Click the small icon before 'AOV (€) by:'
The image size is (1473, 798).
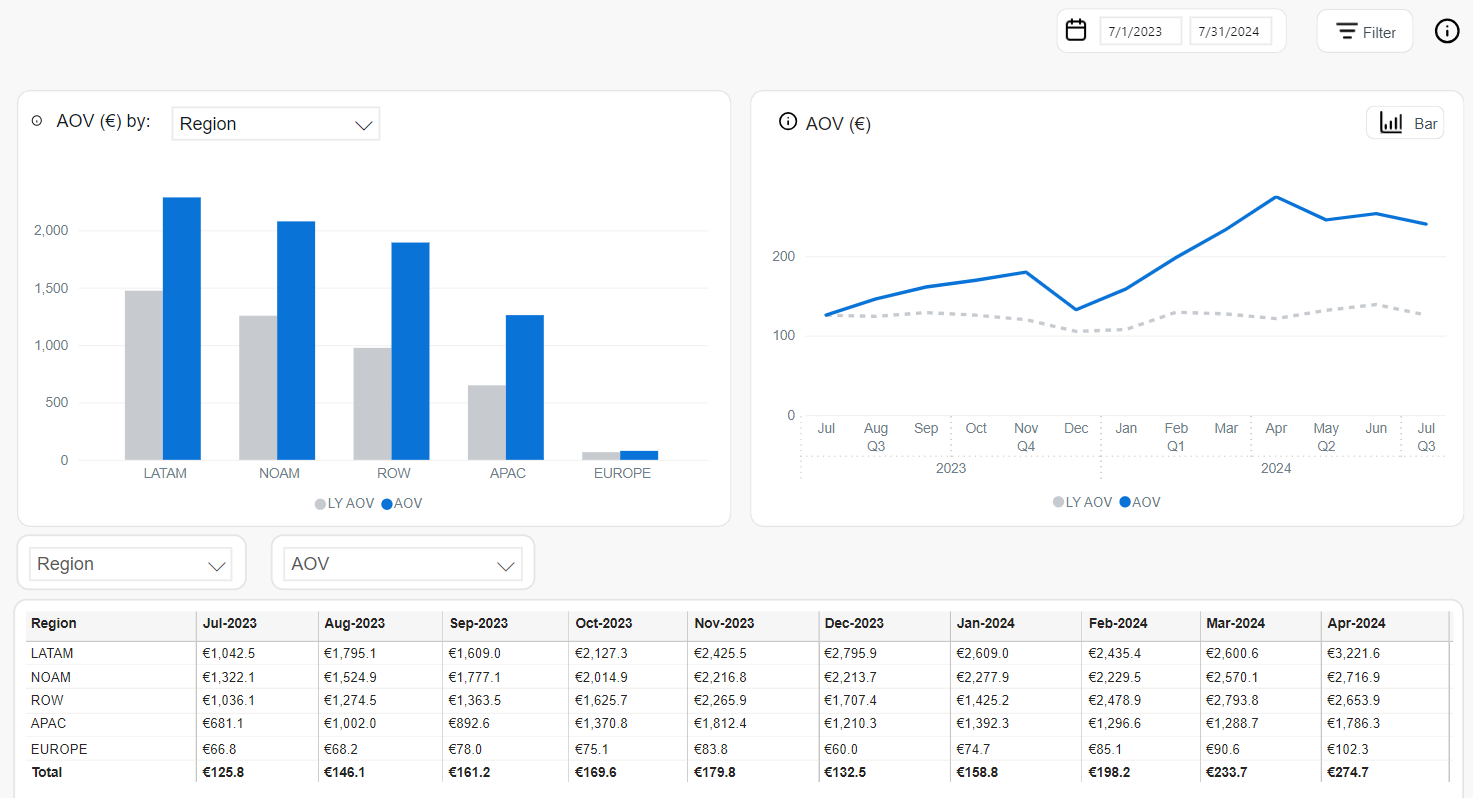[x=37, y=120]
